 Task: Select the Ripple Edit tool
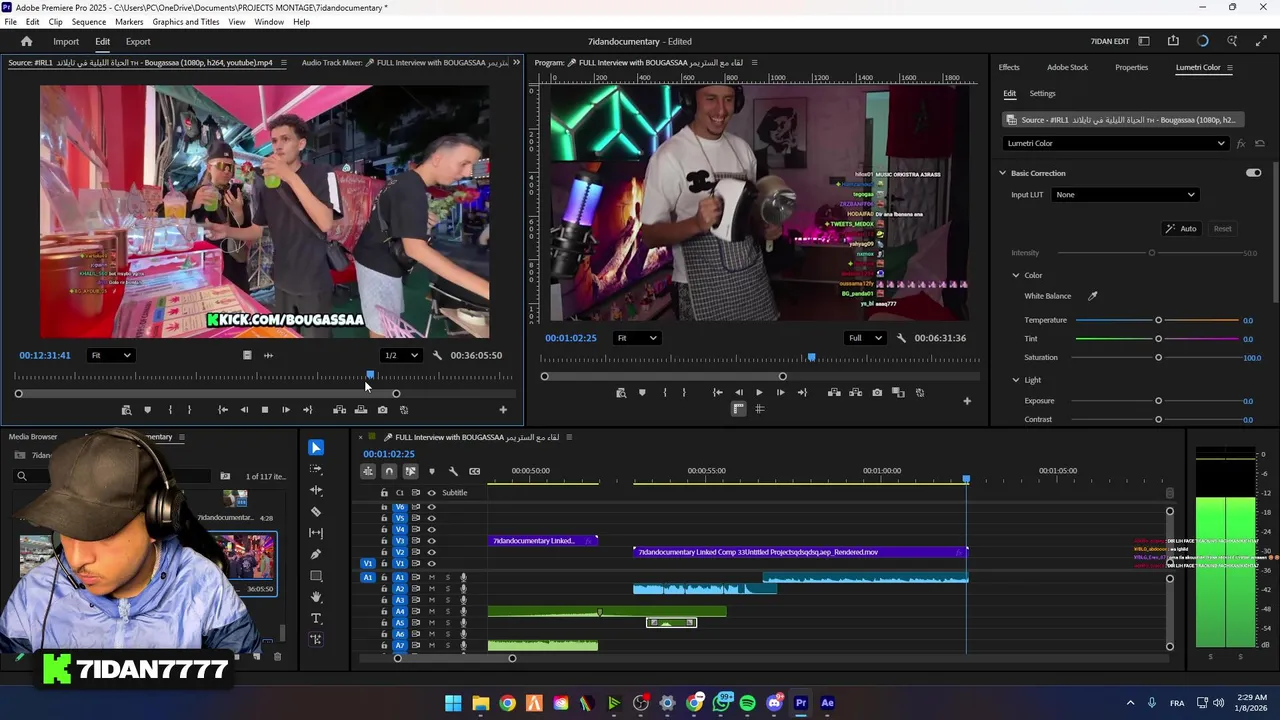(x=316, y=490)
